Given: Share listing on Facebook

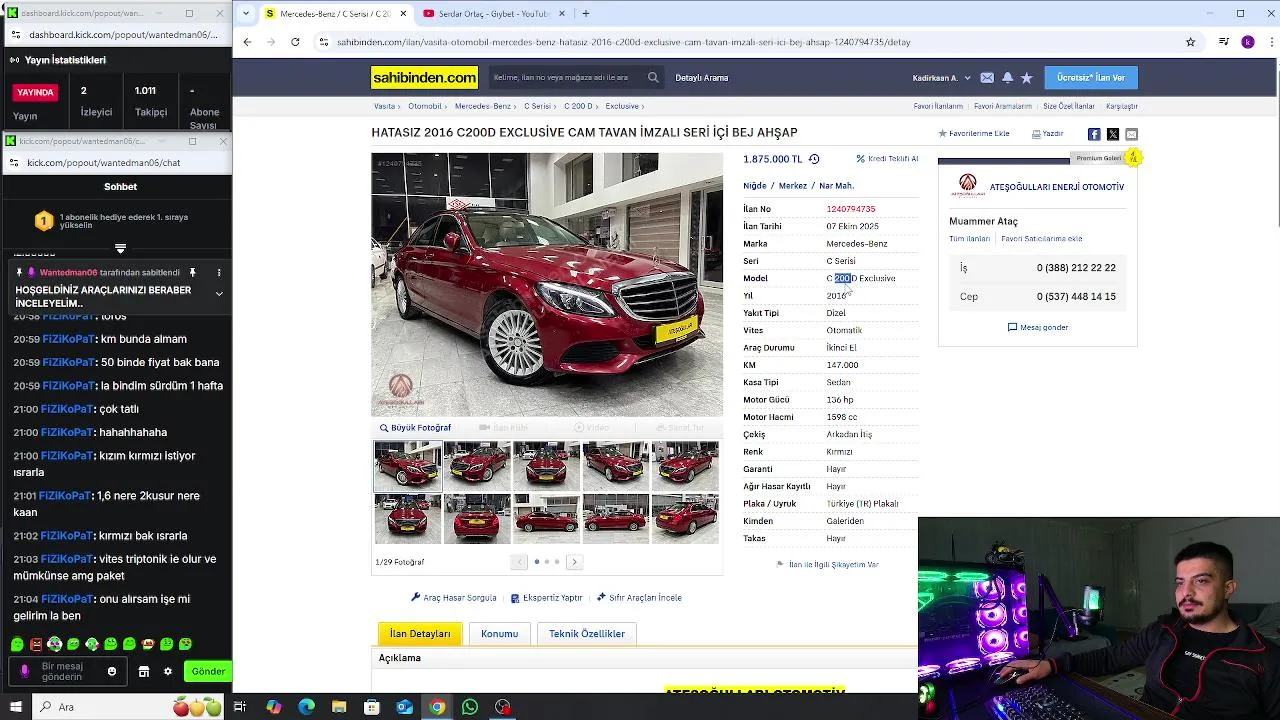Looking at the screenshot, I should click(x=1094, y=134).
